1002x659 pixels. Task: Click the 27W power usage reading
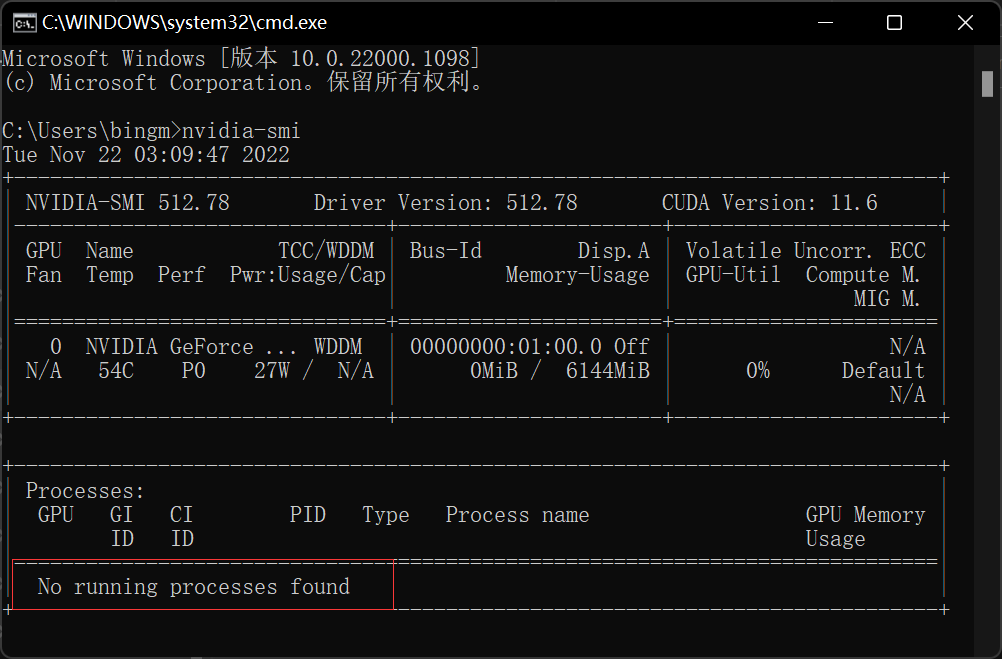pyautogui.click(x=272, y=371)
